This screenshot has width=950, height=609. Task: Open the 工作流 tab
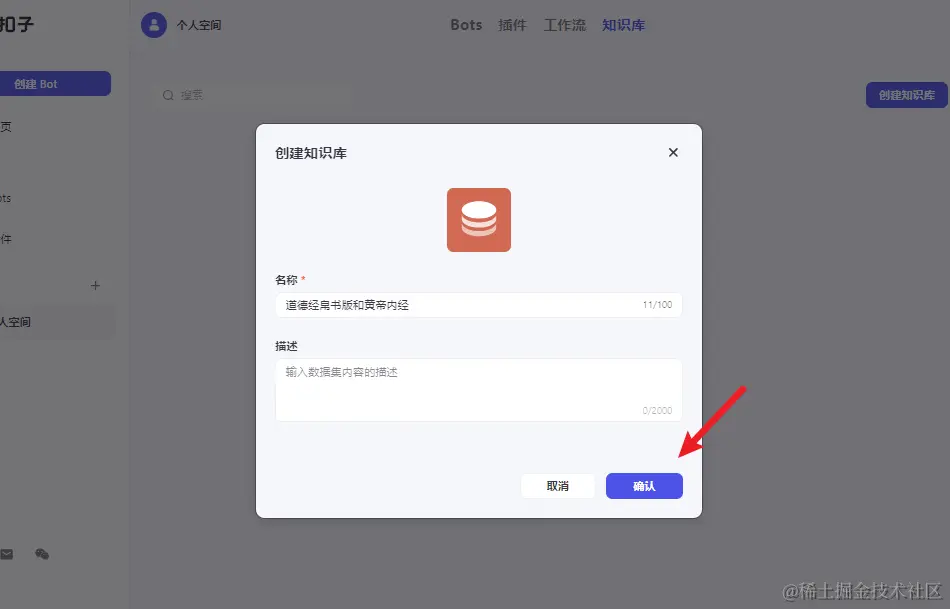click(565, 25)
